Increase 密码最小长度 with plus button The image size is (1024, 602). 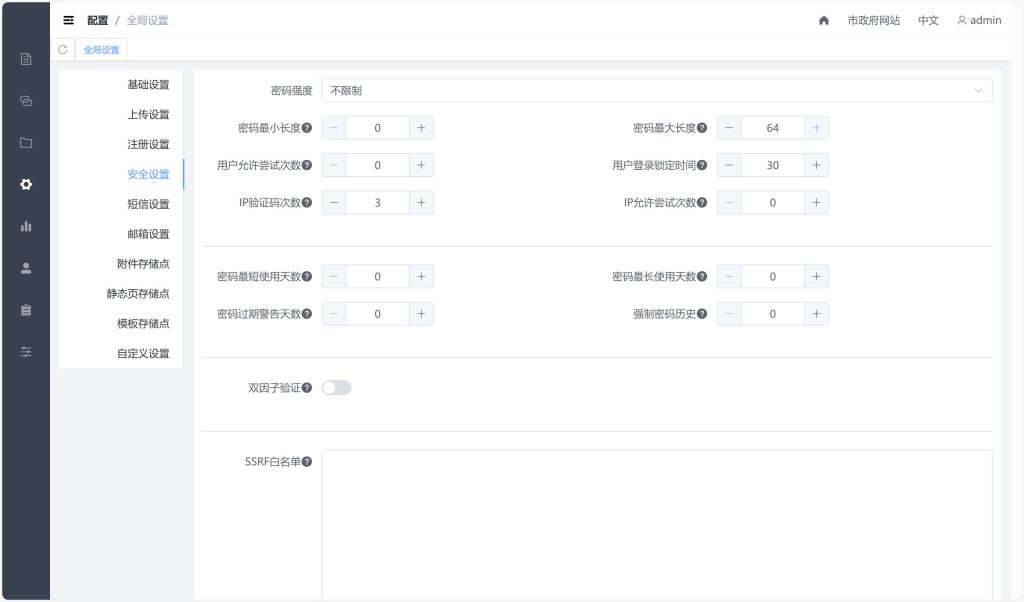pos(421,128)
